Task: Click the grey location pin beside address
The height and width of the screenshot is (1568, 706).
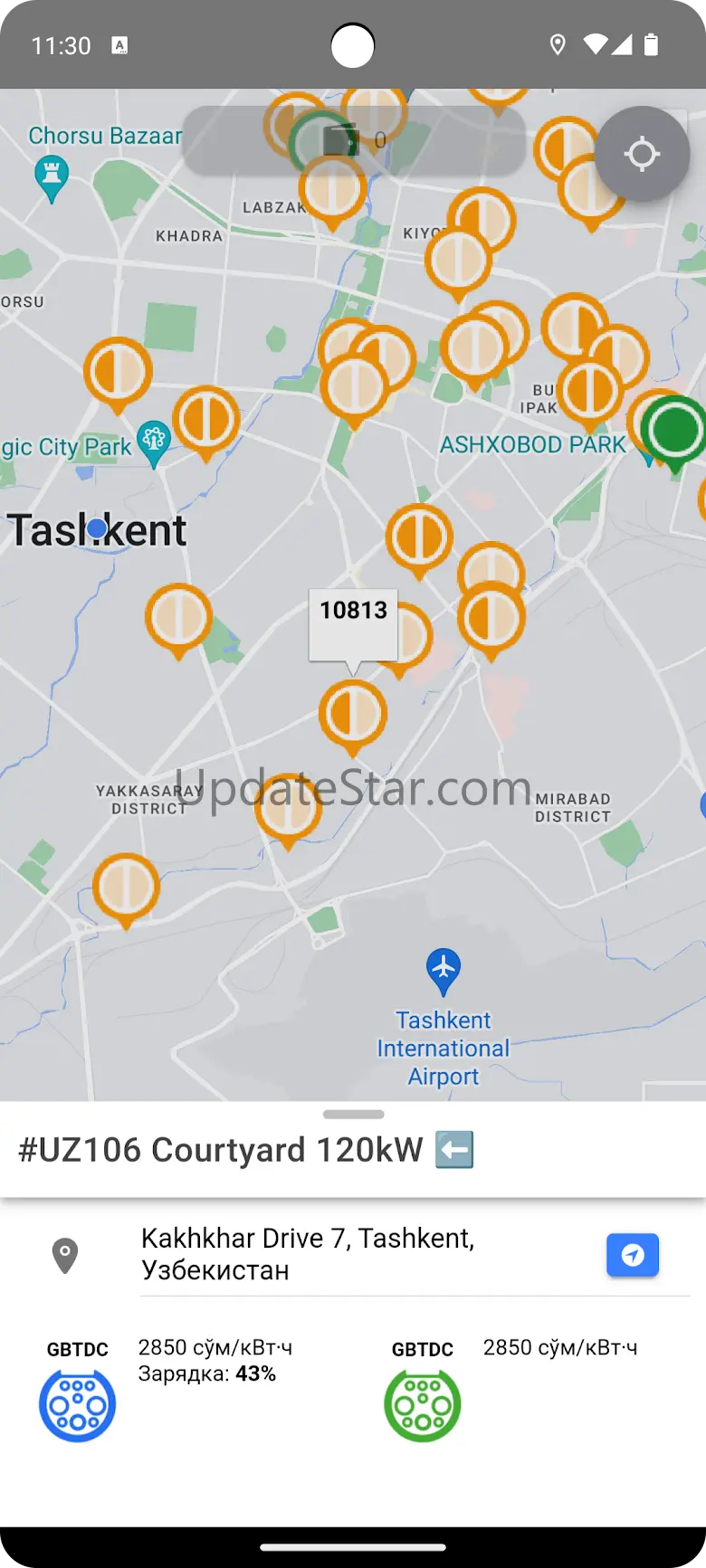Action: (65, 1255)
